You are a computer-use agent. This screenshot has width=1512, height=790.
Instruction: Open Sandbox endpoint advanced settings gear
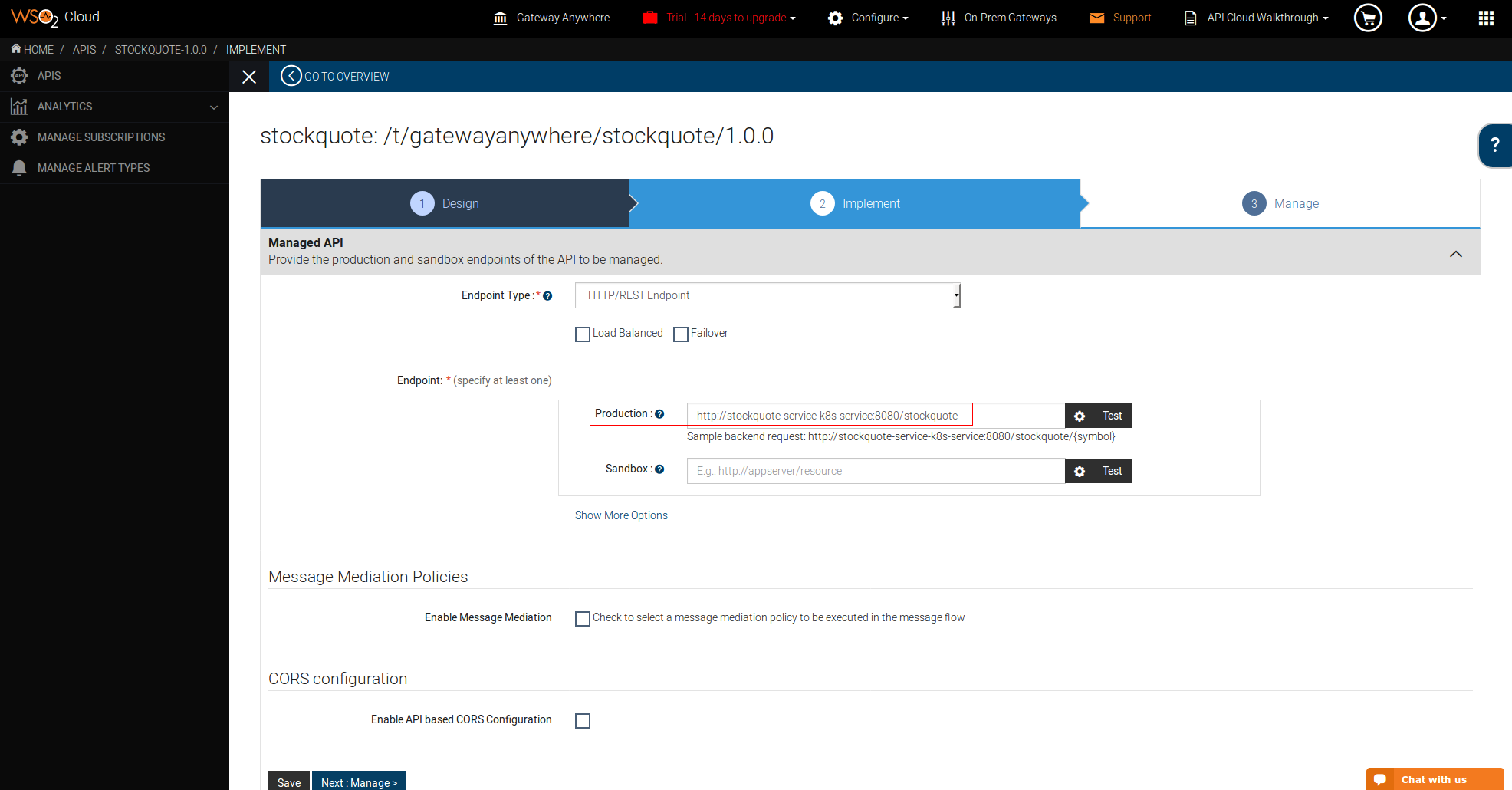tap(1080, 471)
